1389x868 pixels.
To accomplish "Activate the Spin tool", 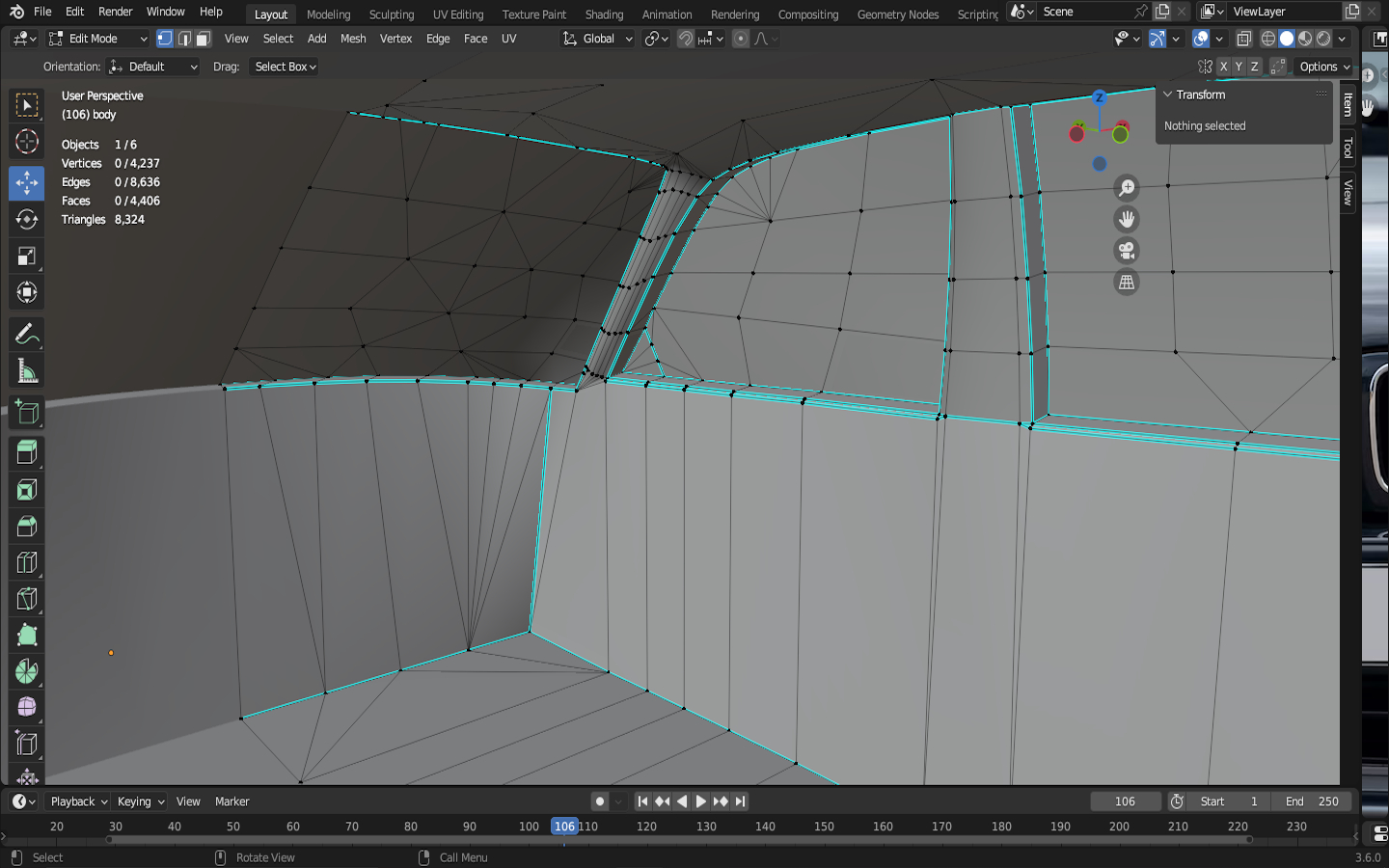I will pos(27,672).
